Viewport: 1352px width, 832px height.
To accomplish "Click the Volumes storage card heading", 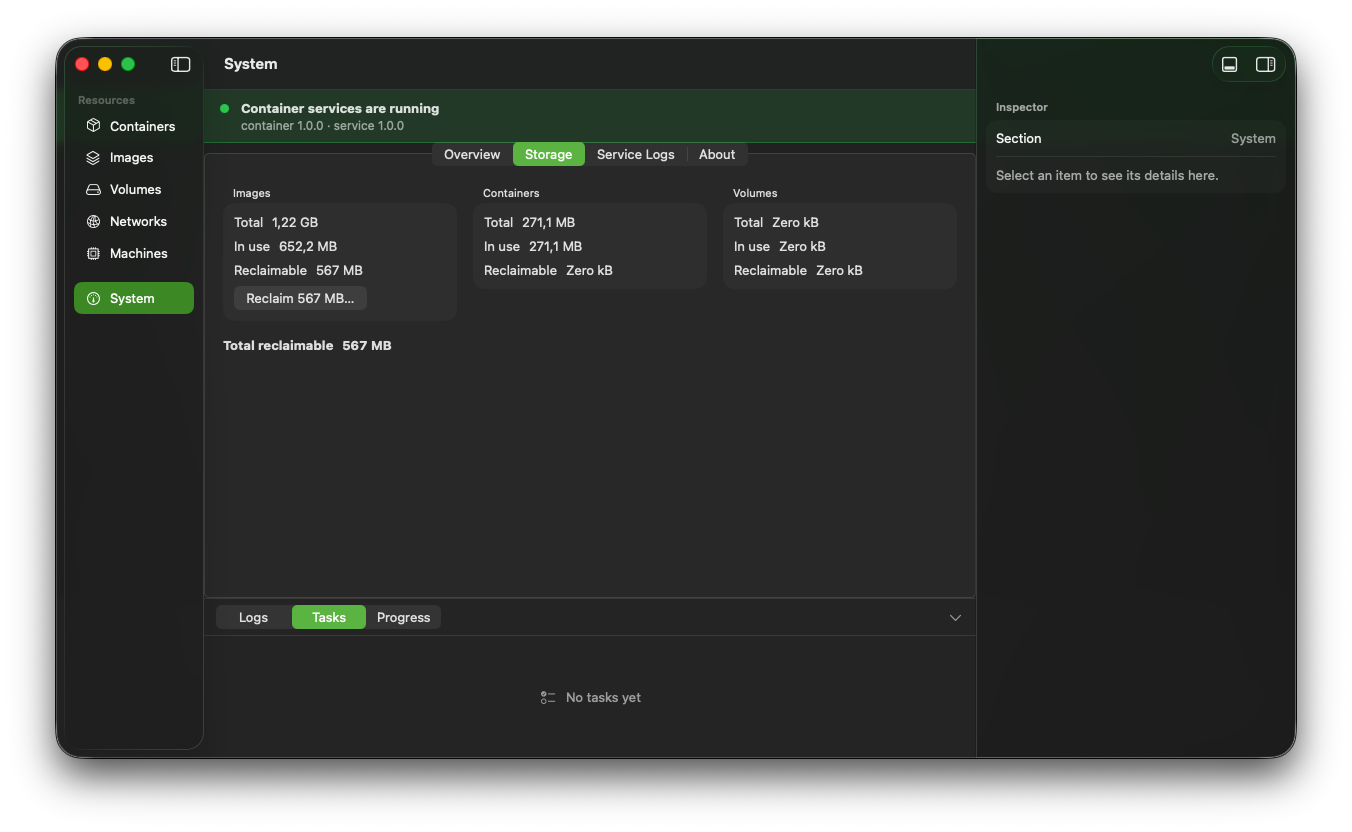I will [755, 193].
